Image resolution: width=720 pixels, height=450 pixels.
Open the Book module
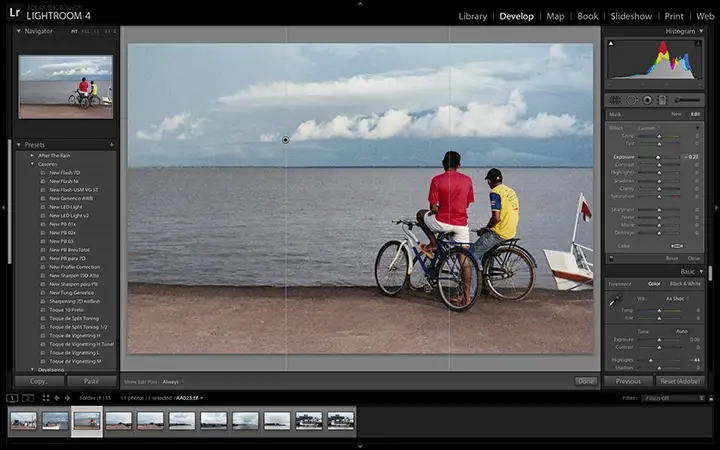click(587, 16)
